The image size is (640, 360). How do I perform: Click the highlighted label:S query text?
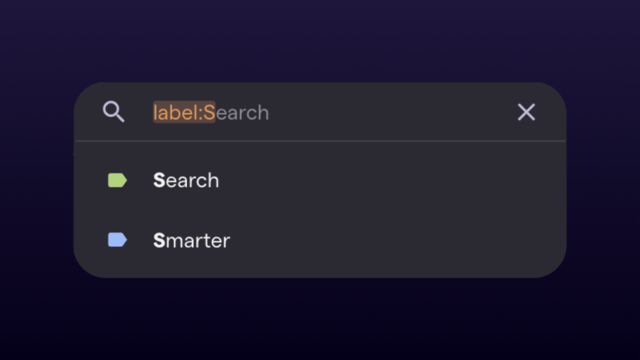click(184, 112)
